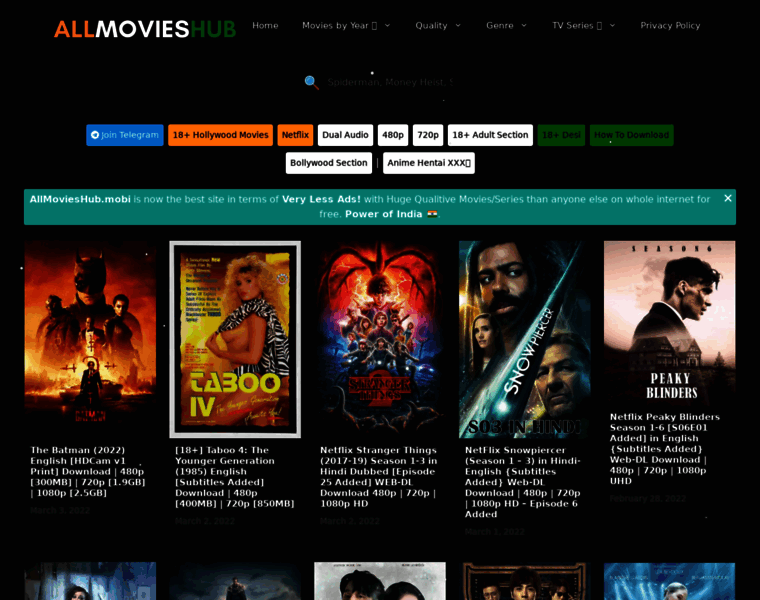760x600 pixels.
Task: Filter by 480p quality button
Action: coord(393,135)
